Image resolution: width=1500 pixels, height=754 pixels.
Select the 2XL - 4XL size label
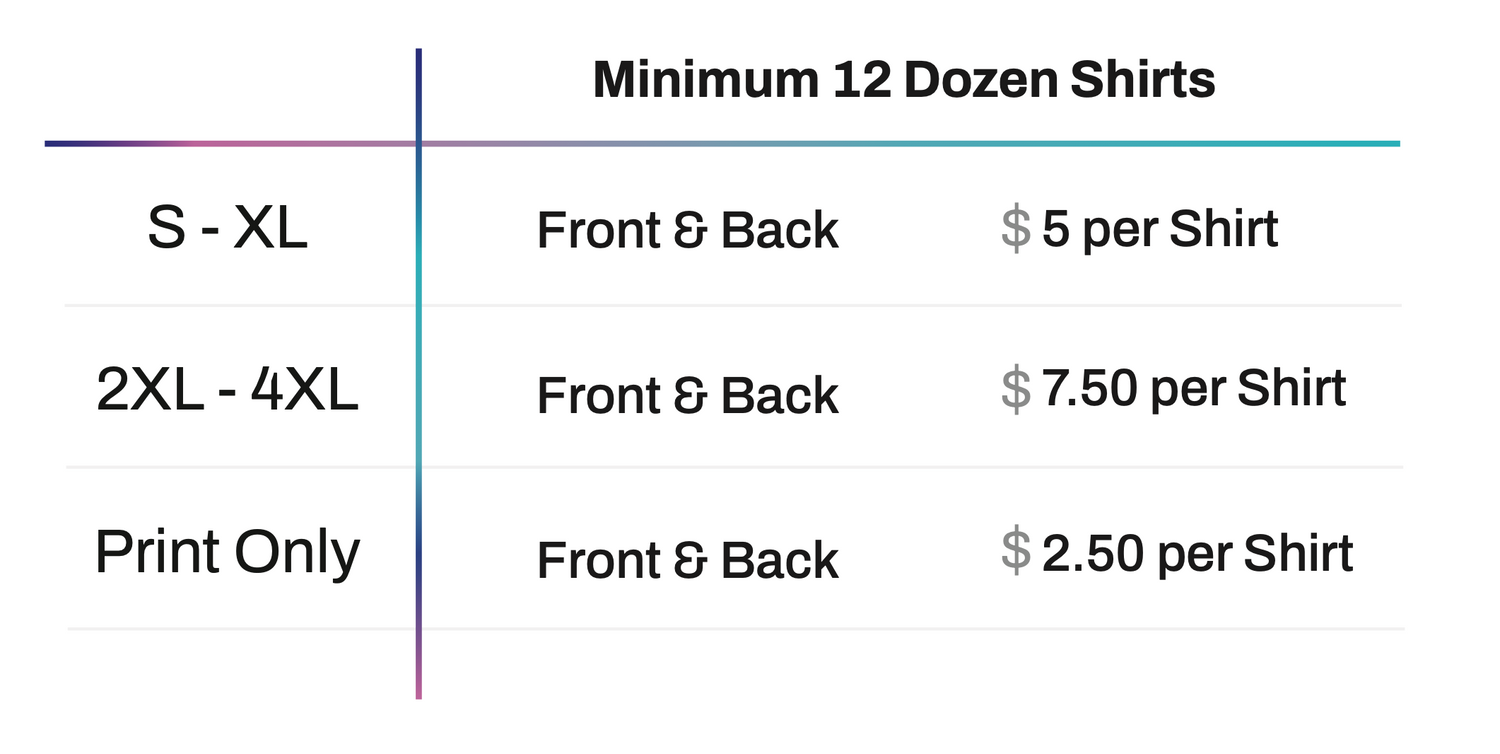[227, 391]
